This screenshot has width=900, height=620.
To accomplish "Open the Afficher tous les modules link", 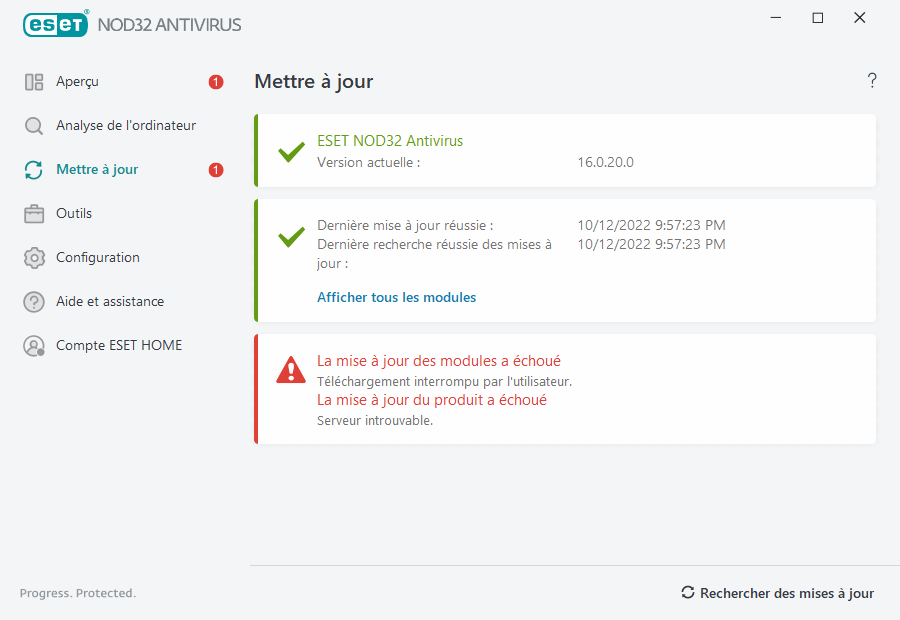I will click(x=396, y=297).
